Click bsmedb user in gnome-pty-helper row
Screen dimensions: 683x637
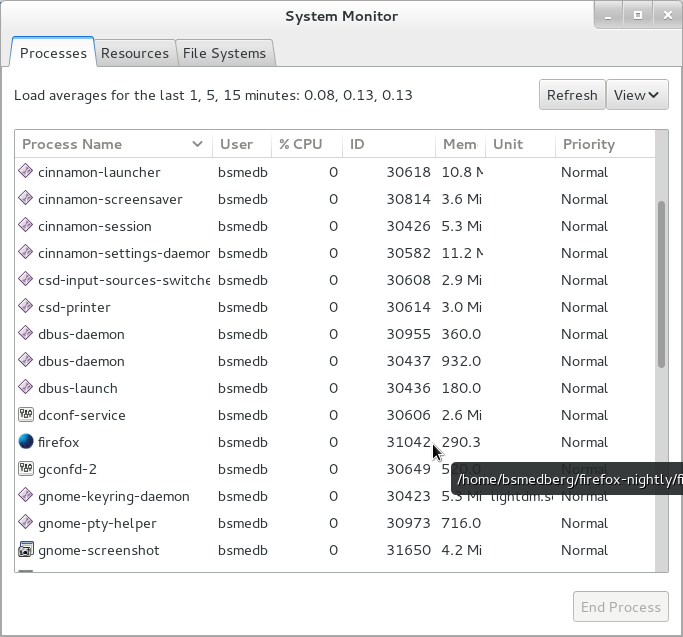click(243, 523)
